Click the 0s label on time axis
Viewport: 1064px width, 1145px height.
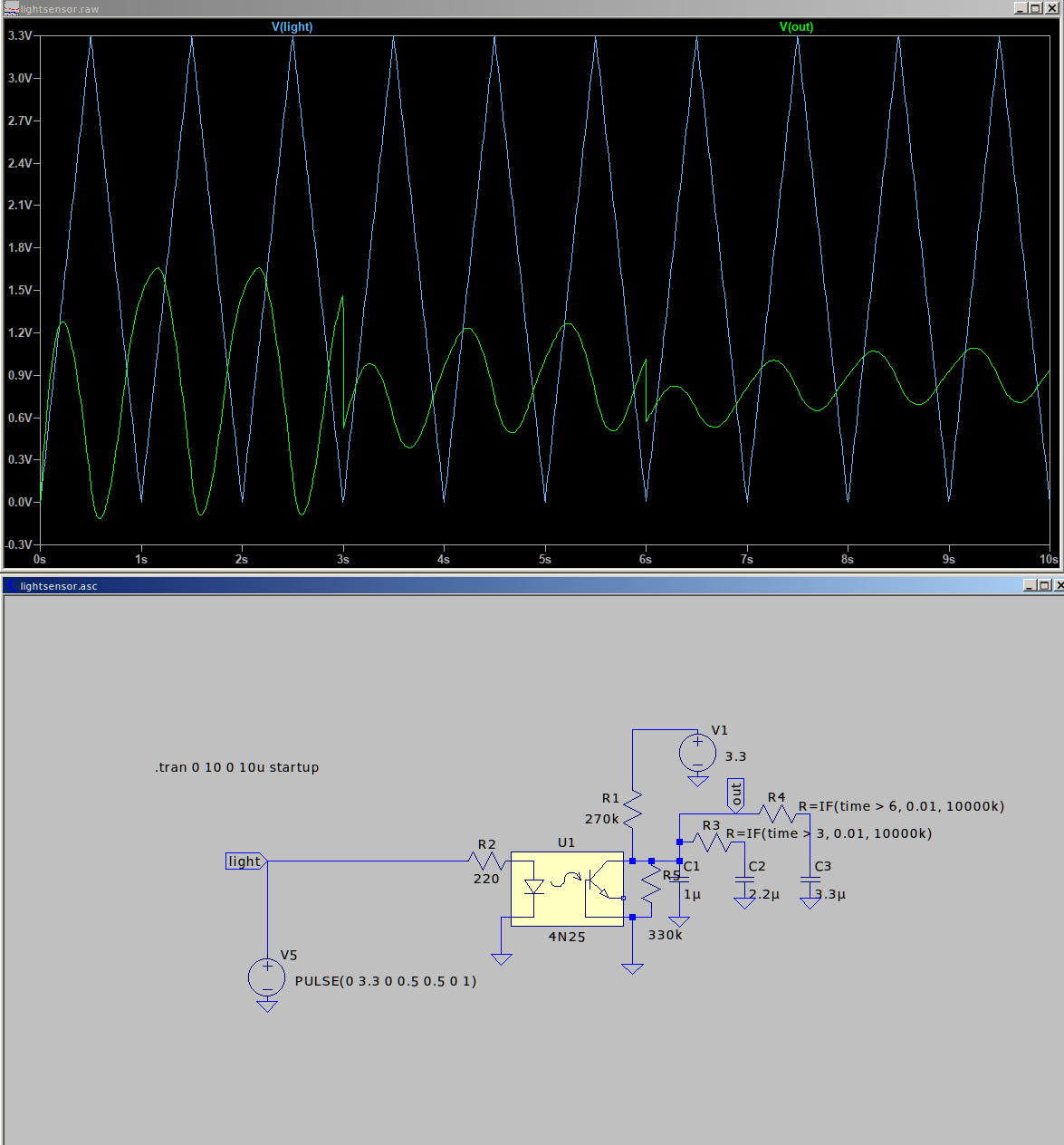tap(40, 559)
